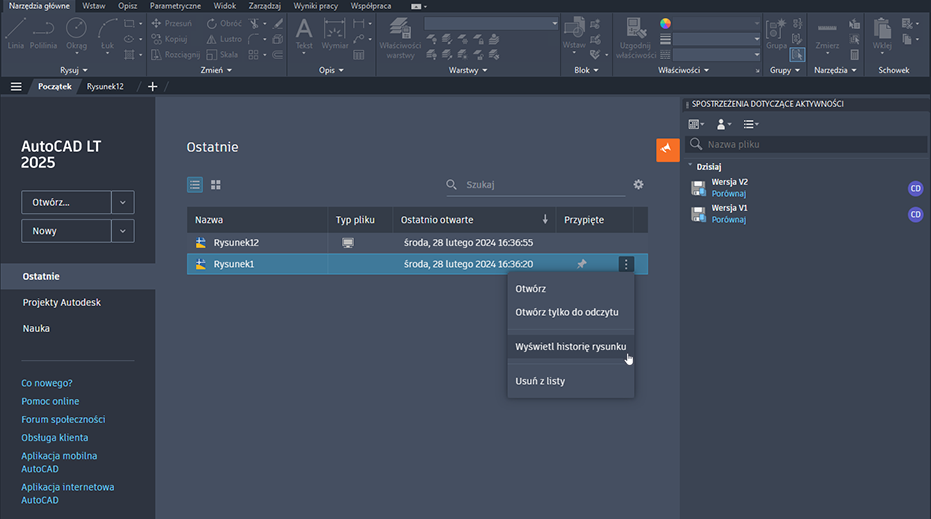Viewport: 931px width, 519px height.
Task: Choose Wyświetl historię rysunku from context menu
Action: (x=571, y=347)
